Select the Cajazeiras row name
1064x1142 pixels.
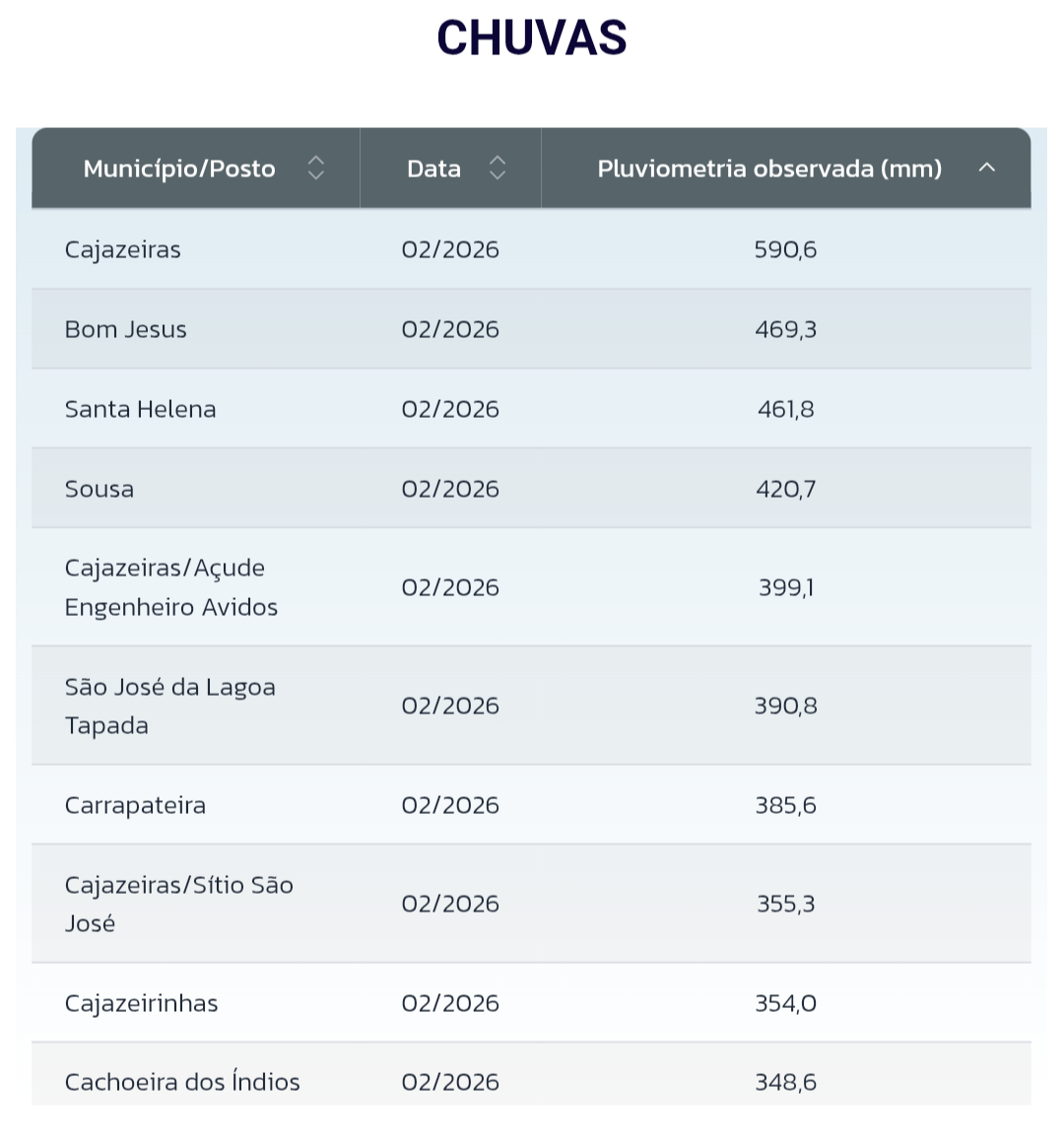coord(123,249)
